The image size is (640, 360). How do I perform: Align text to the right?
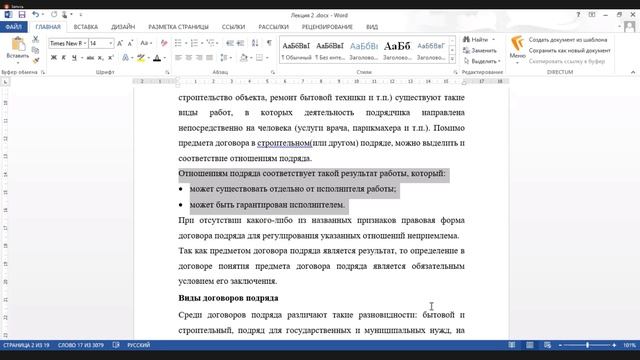(x=199, y=58)
